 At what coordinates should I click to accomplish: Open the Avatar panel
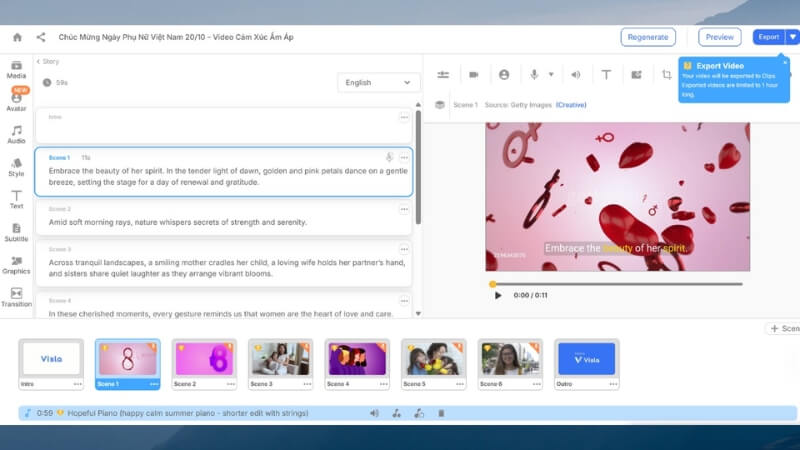coord(16,100)
